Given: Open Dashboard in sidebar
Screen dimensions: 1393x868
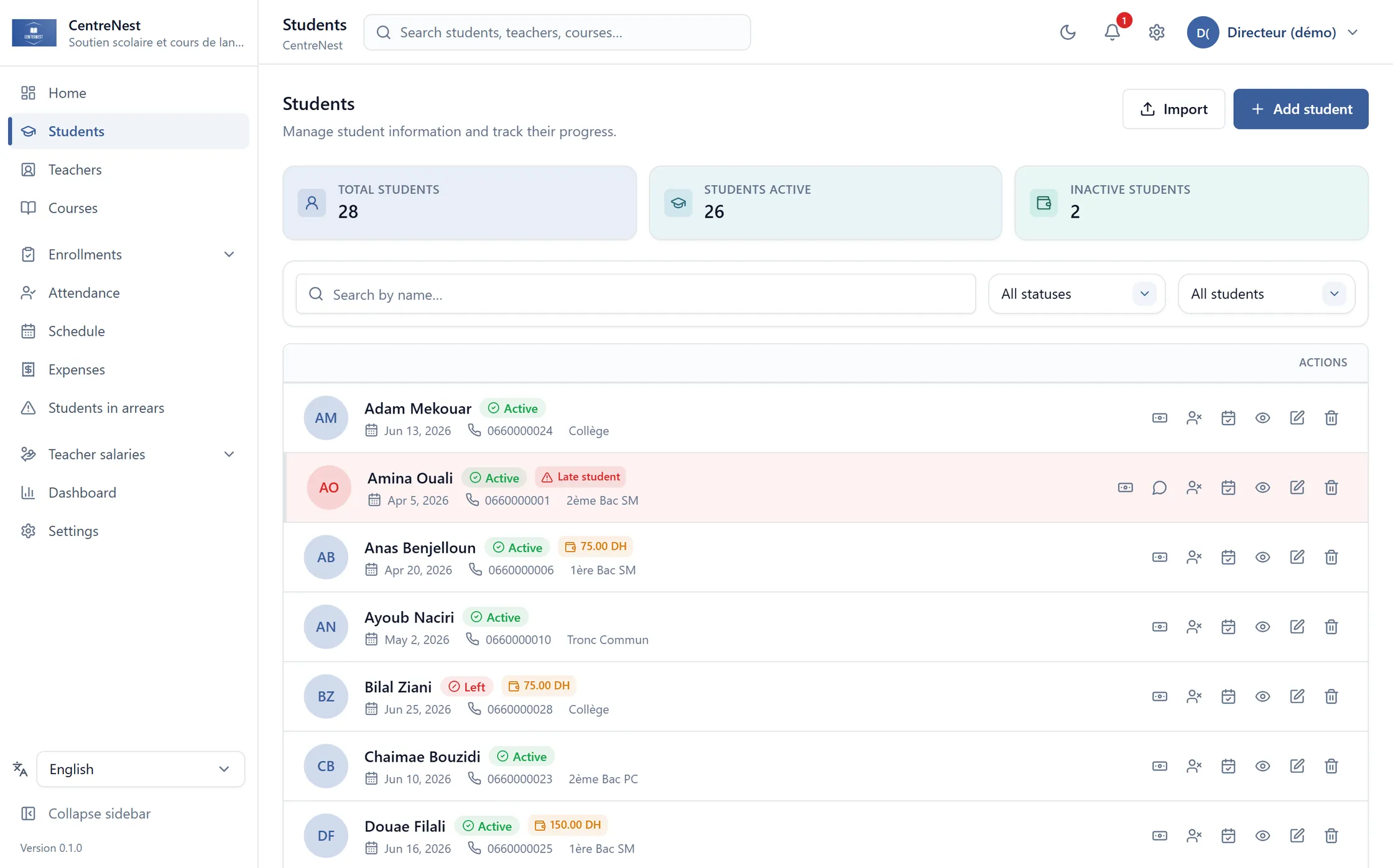Looking at the screenshot, I should coord(129,492).
